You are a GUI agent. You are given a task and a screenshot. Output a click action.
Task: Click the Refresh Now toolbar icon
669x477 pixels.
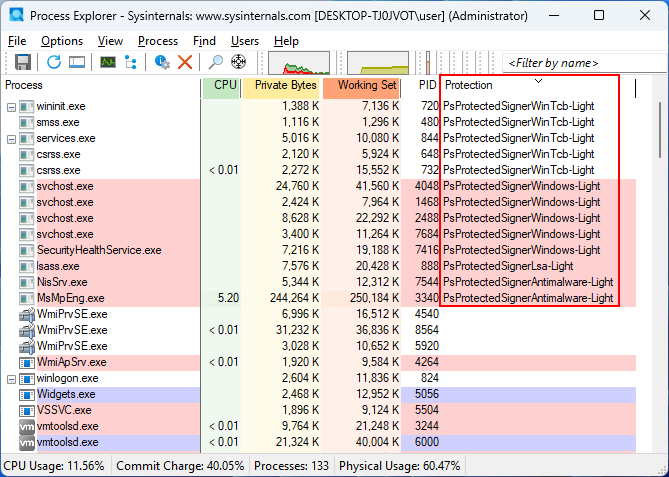coord(53,63)
